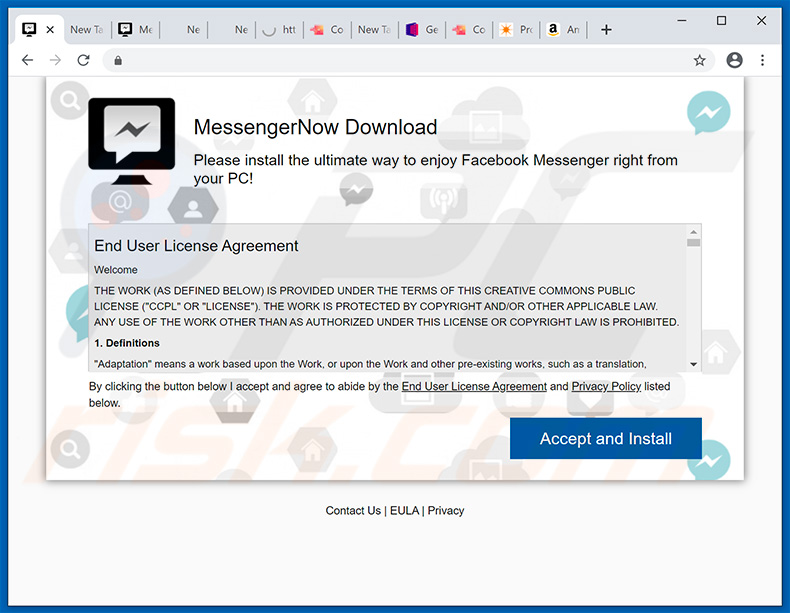790x613 pixels.
Task: Click the 'MessengerNow Download' title
Action: pyautogui.click(x=315, y=127)
